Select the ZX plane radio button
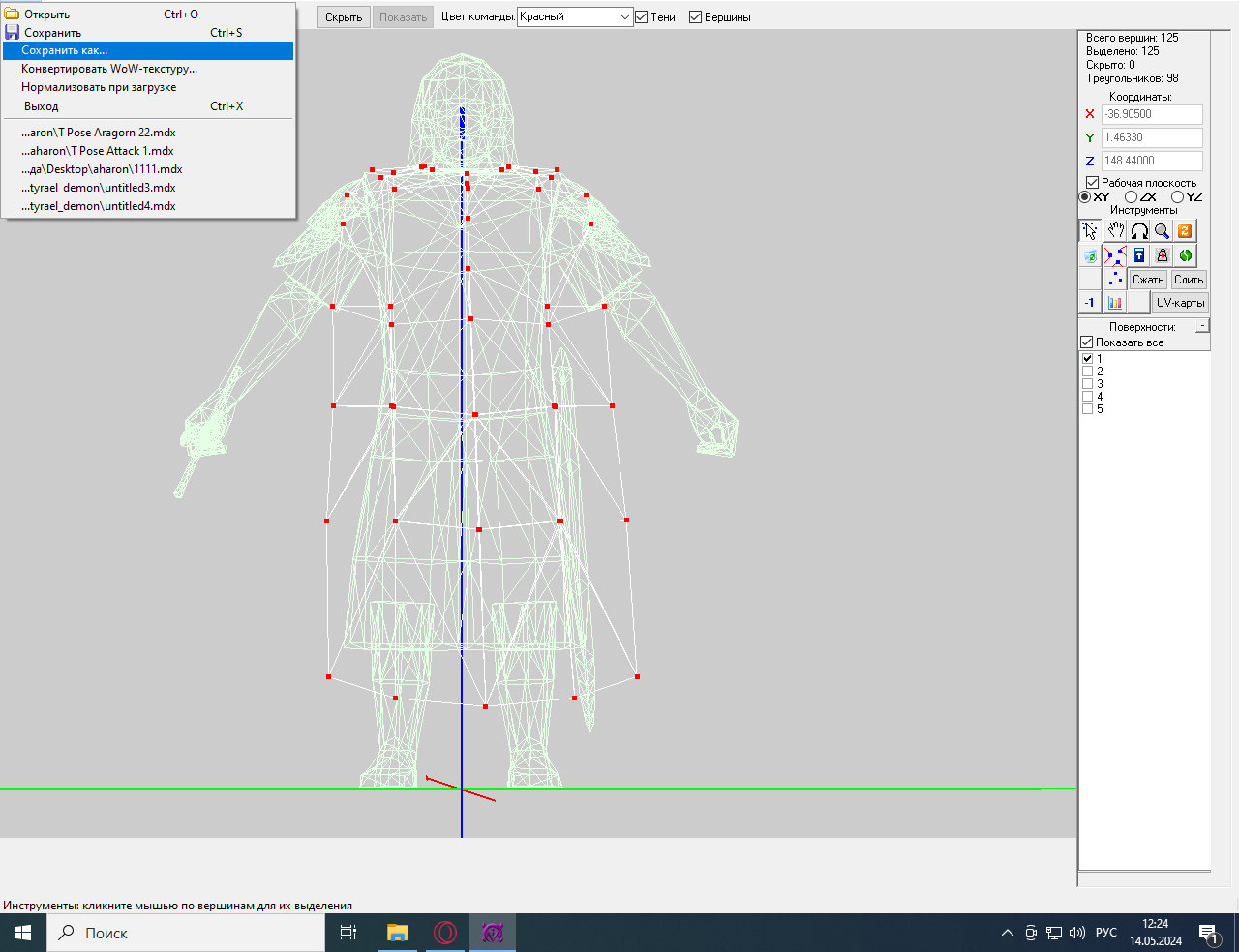The width and height of the screenshot is (1239, 952). click(1131, 197)
